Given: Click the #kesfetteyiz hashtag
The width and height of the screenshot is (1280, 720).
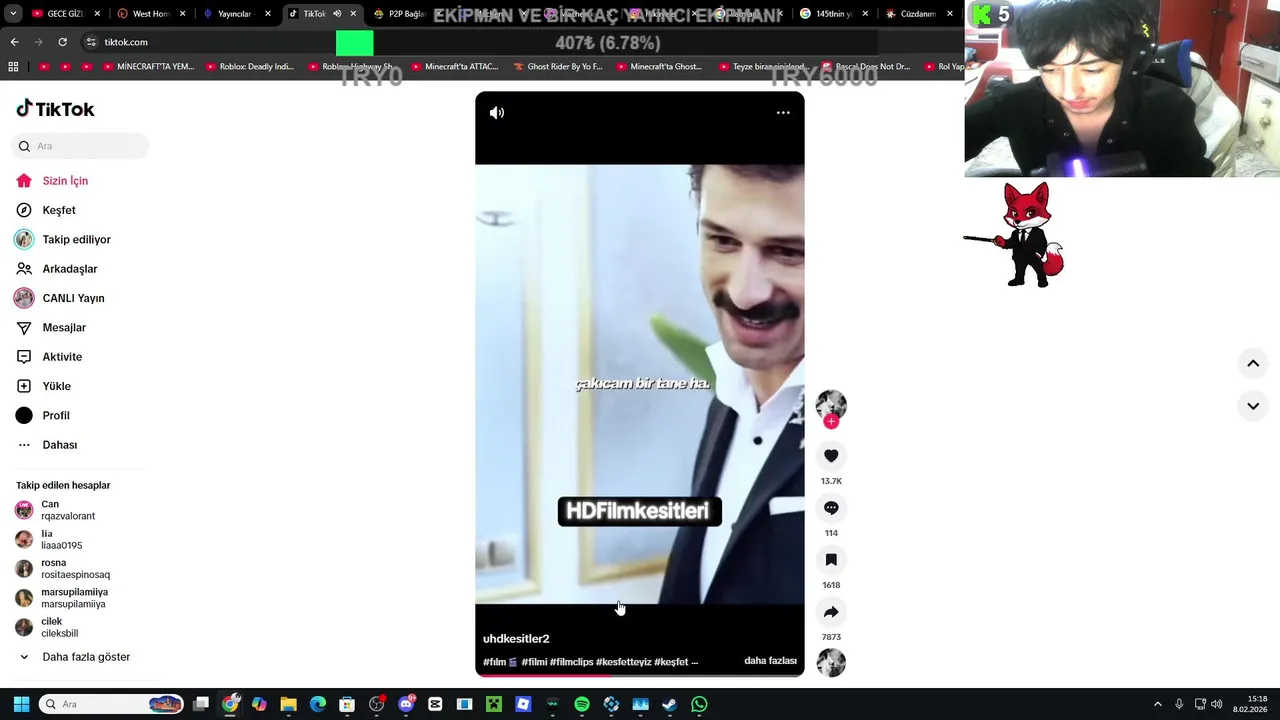Looking at the screenshot, I should point(624,662).
